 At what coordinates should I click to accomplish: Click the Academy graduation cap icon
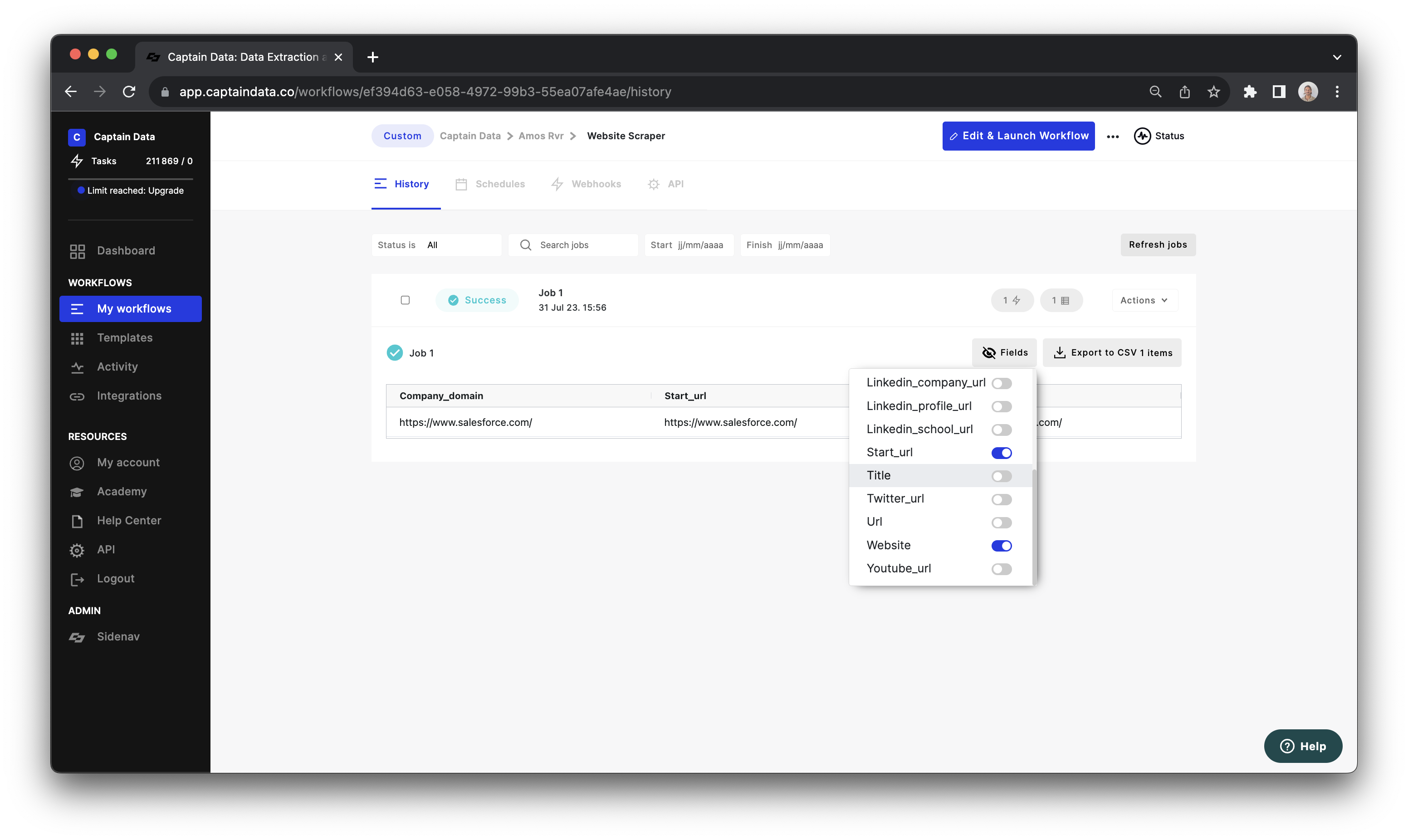(x=77, y=492)
